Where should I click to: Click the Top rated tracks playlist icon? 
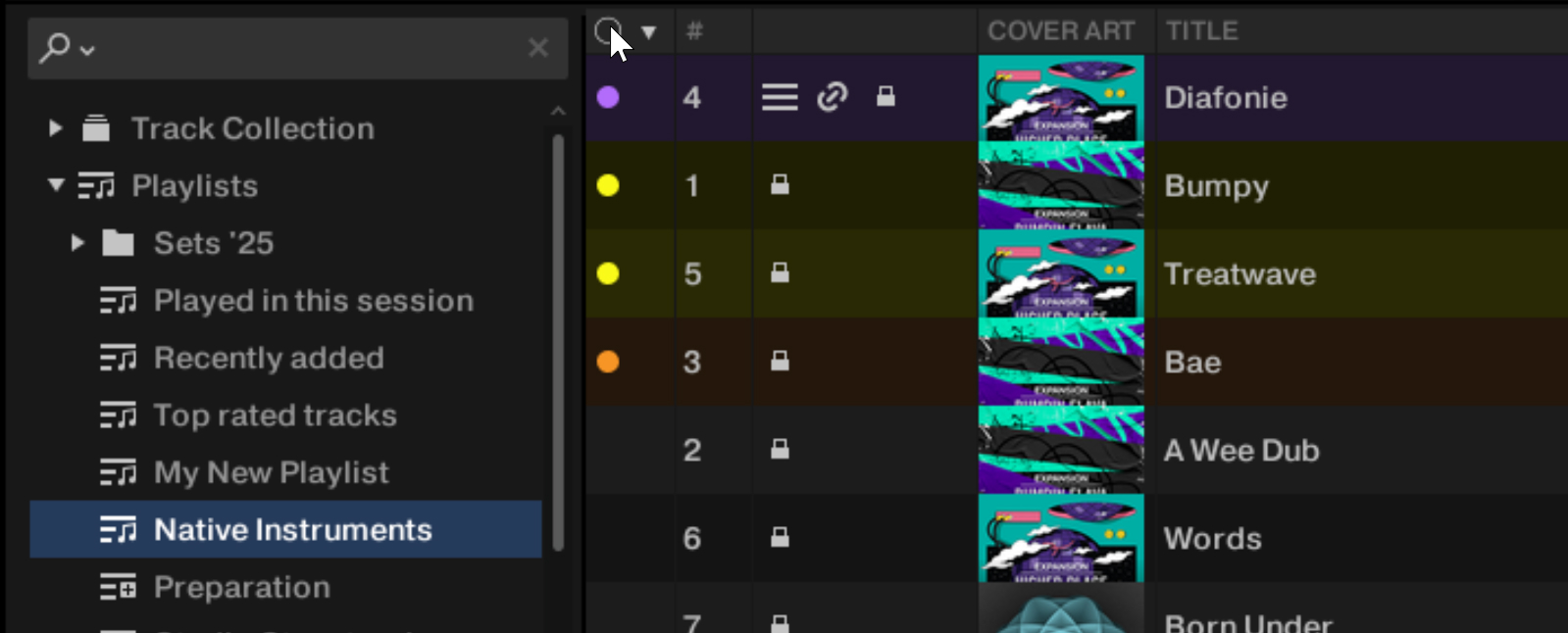pyautogui.click(x=119, y=415)
